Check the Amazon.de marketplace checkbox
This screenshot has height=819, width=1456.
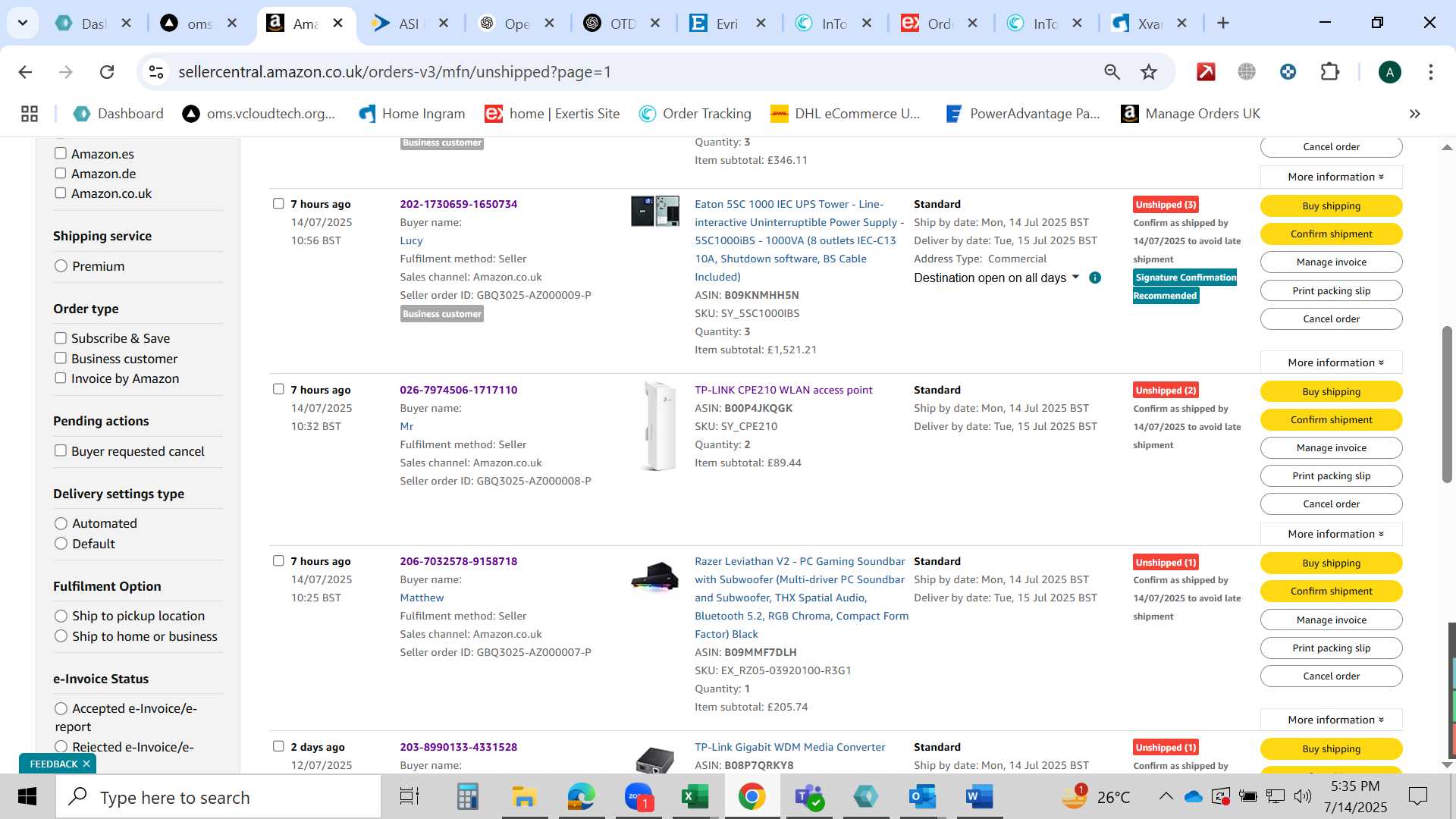tap(61, 173)
